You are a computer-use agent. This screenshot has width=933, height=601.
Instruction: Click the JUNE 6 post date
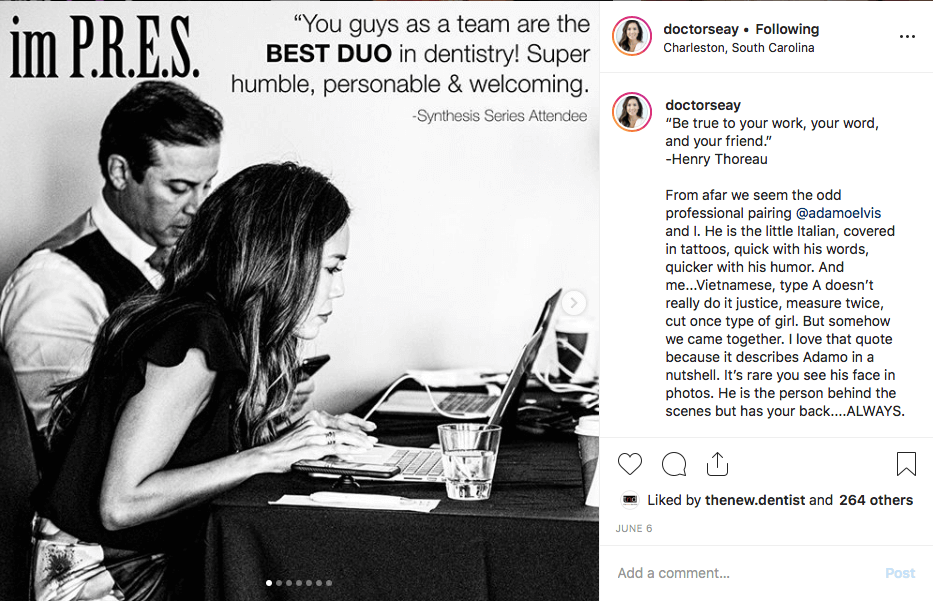coord(634,528)
